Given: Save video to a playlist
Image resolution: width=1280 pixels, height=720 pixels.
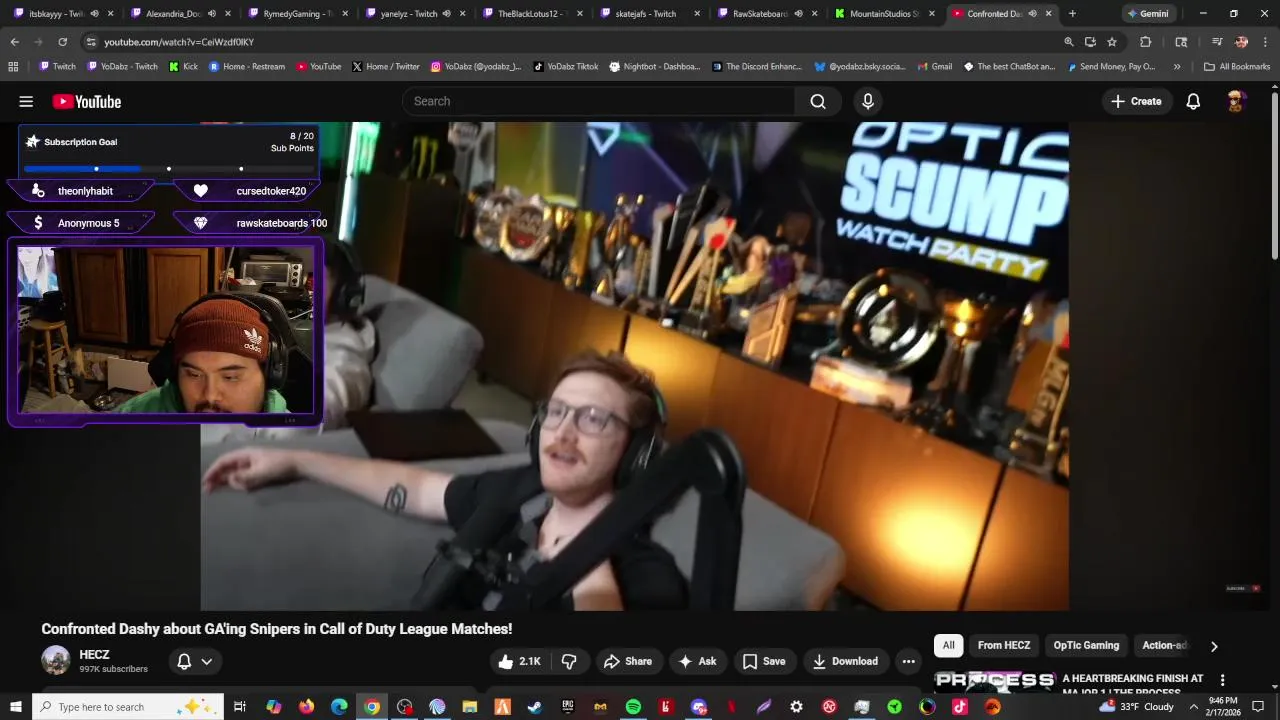Looking at the screenshot, I should click(764, 661).
